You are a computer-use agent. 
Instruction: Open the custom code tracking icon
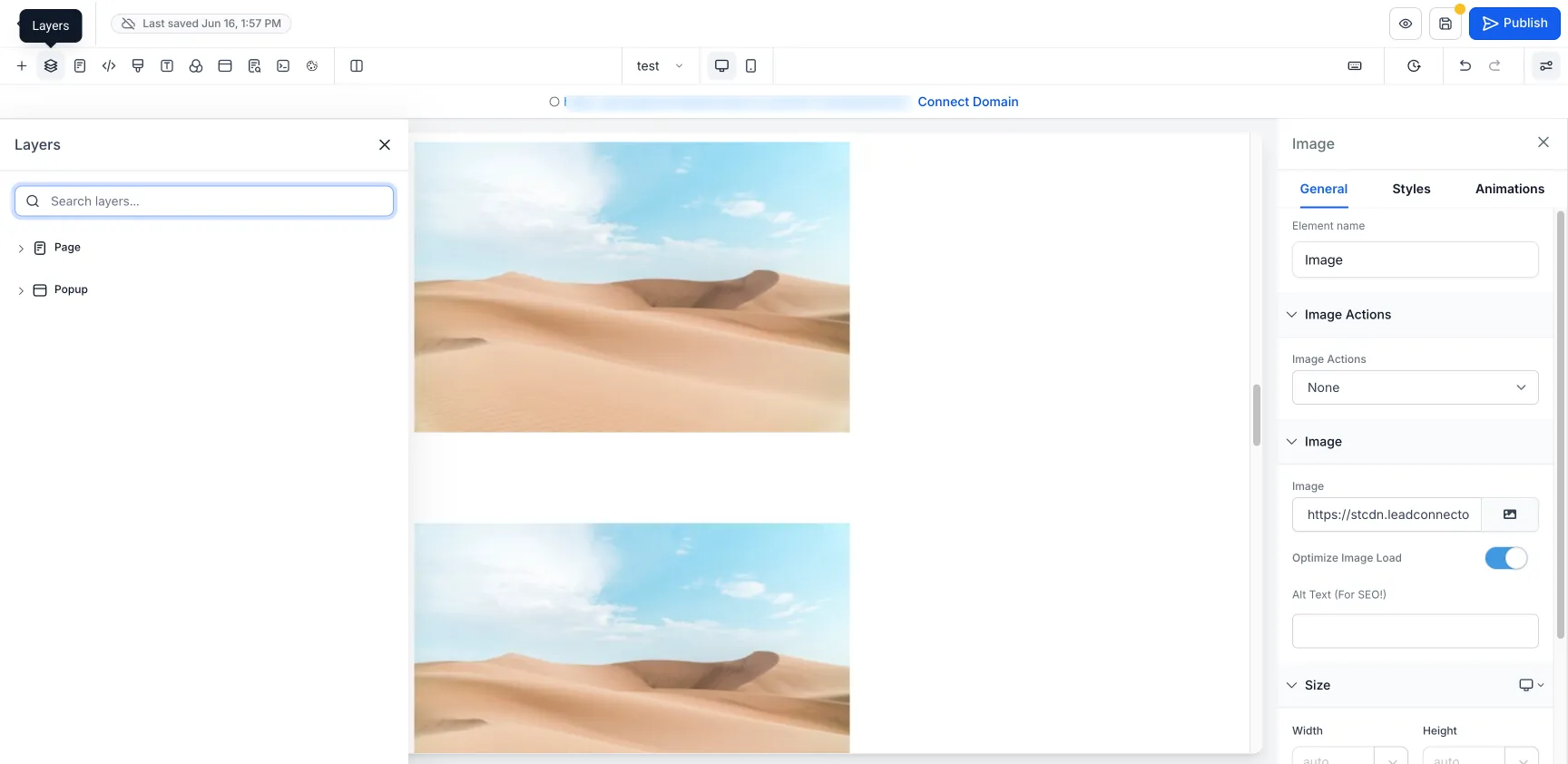tap(109, 66)
